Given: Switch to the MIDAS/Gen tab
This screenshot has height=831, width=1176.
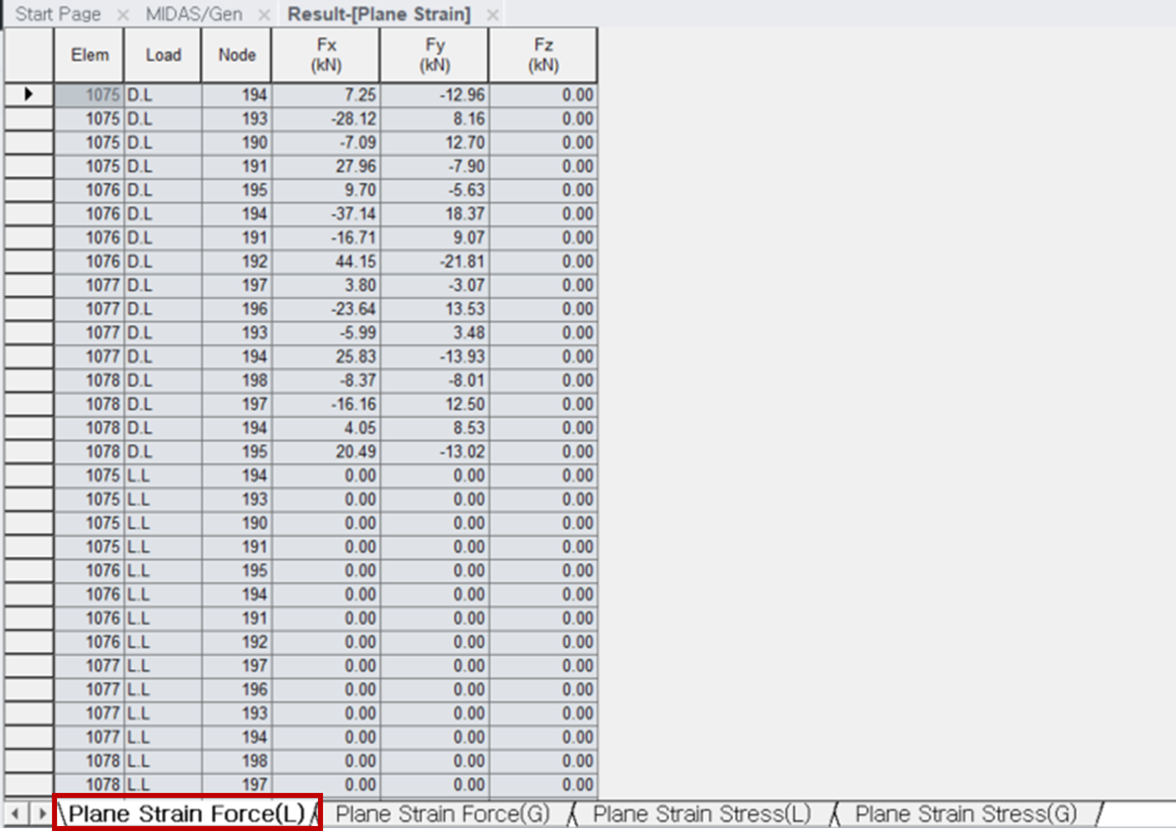Looking at the screenshot, I should pos(195,14).
